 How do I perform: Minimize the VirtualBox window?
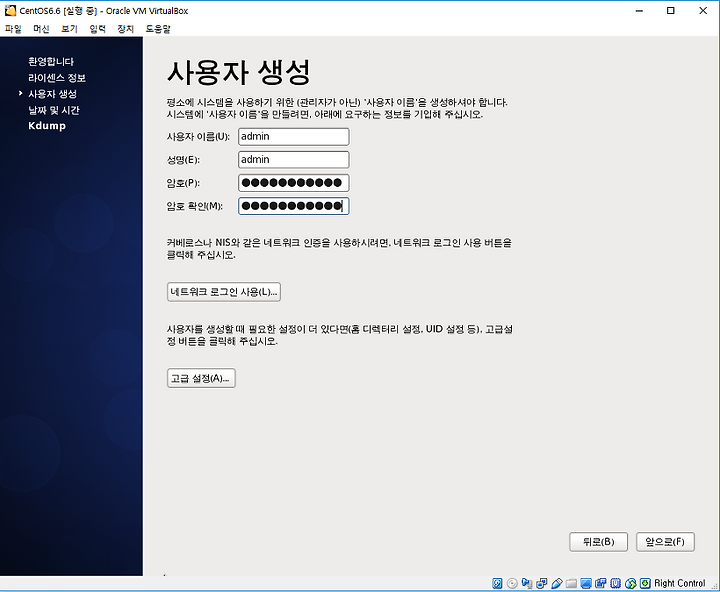639,11
